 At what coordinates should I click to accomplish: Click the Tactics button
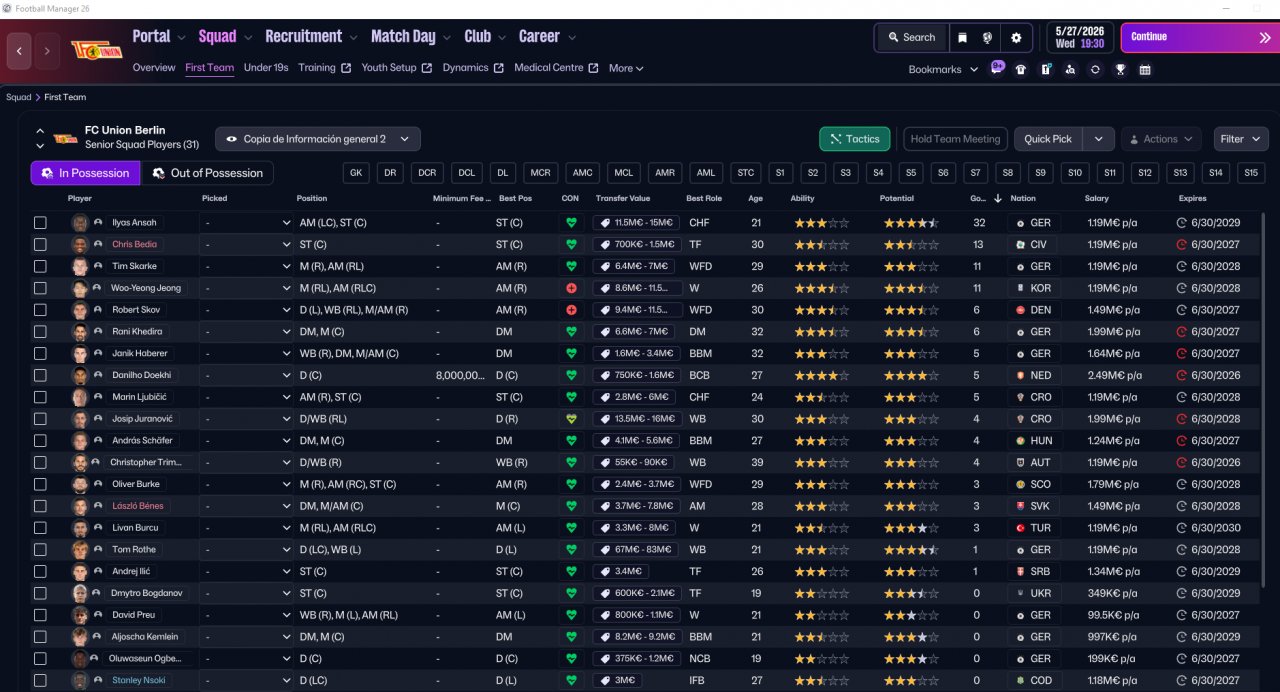point(854,139)
